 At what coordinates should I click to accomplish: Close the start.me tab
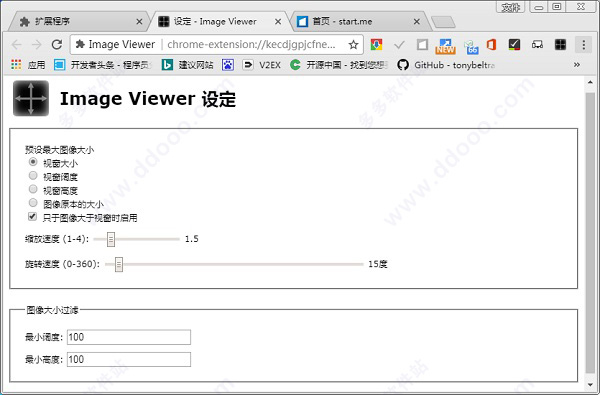[x=417, y=22]
